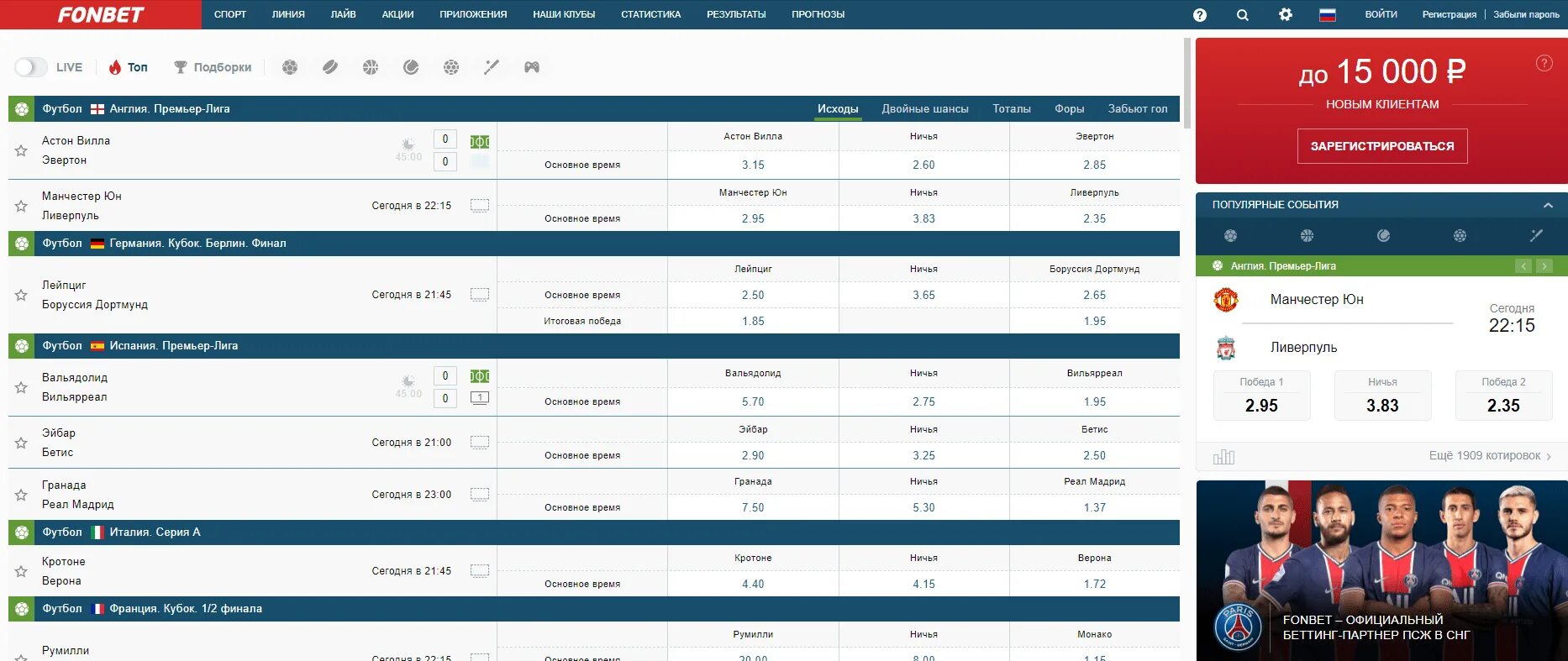The height and width of the screenshot is (661, 1568).
Task: Open СТАТИСТИКА menu
Action: click(x=650, y=14)
